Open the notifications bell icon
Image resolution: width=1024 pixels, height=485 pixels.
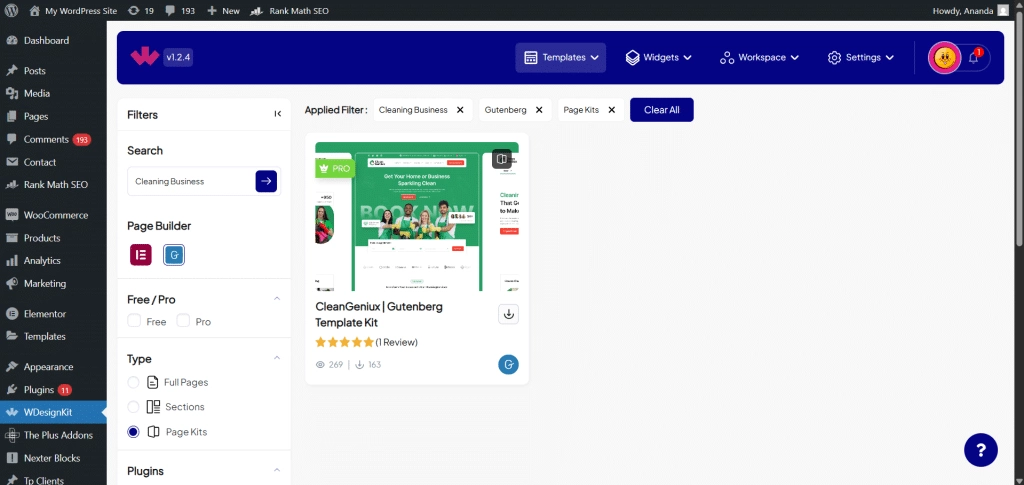click(x=974, y=57)
